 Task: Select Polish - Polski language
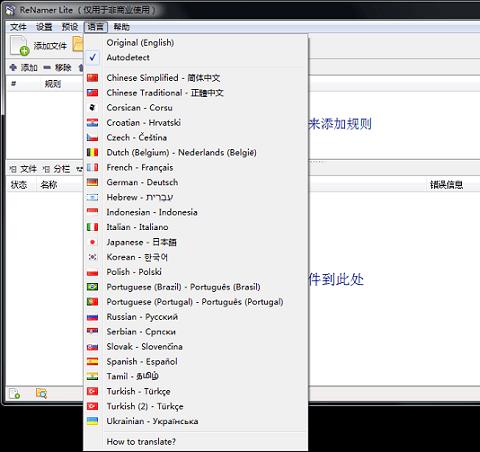coord(196,272)
